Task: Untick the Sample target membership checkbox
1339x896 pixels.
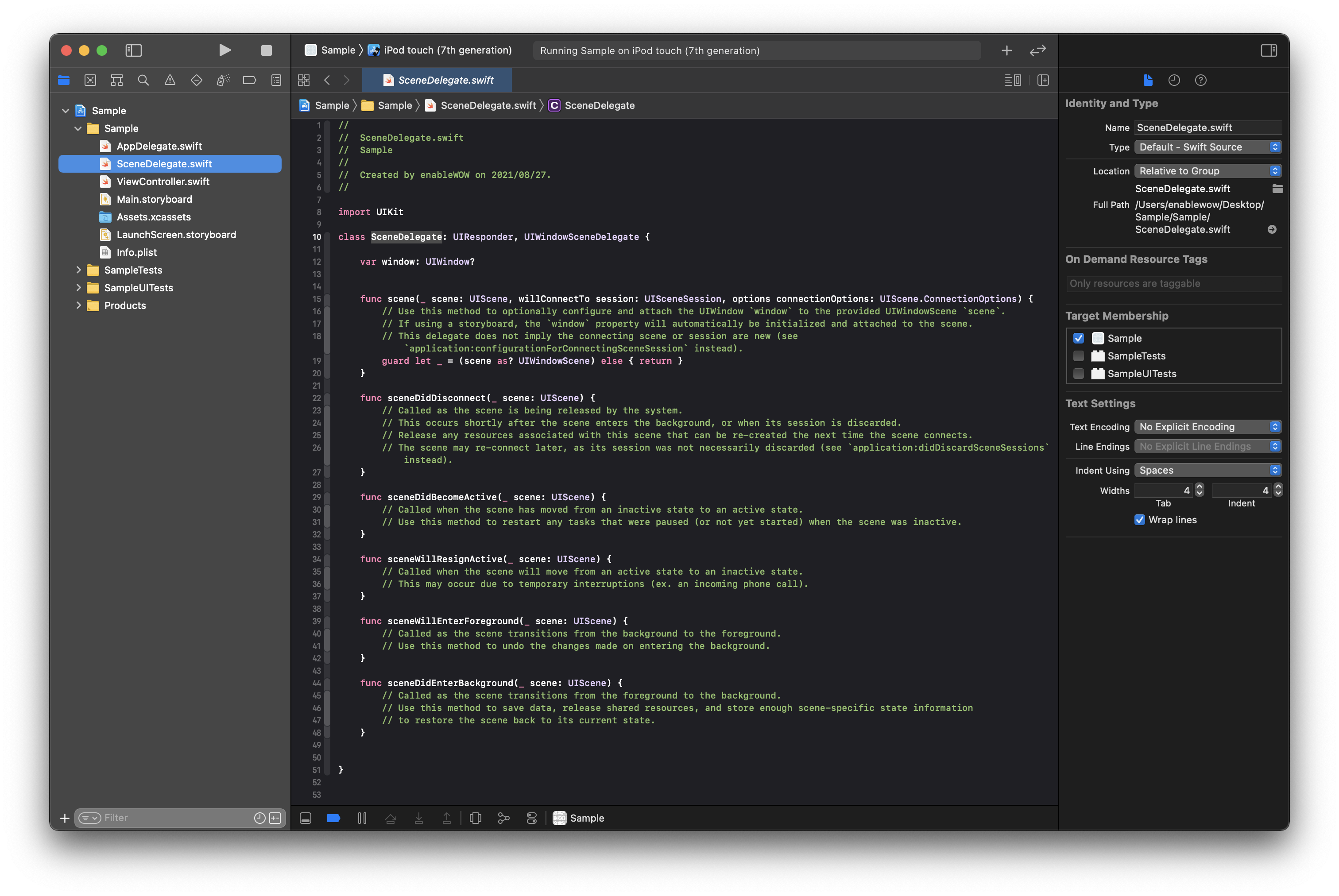Action: pos(1078,338)
